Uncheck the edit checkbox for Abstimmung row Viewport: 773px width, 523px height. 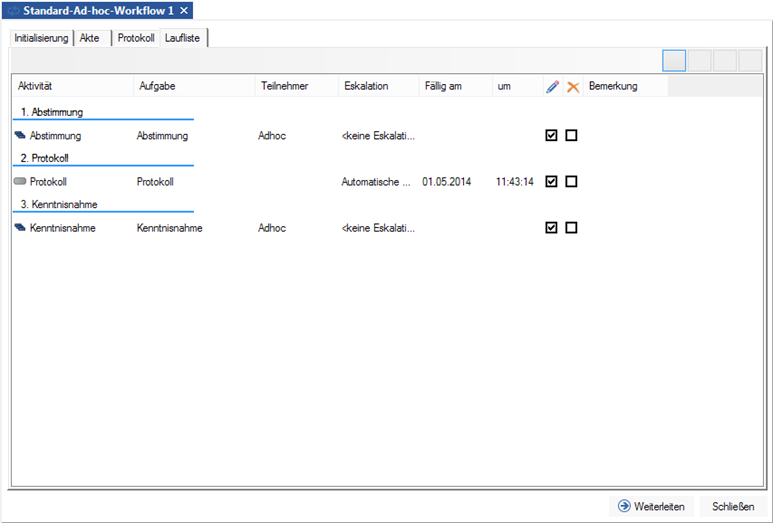click(x=551, y=135)
